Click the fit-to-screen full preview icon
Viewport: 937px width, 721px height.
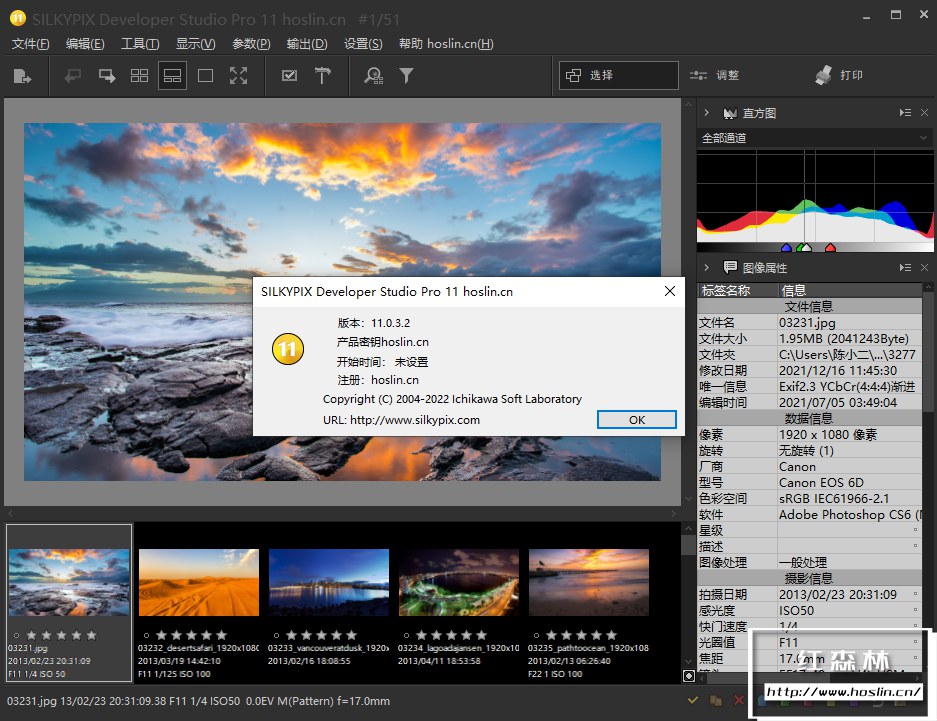(238, 75)
